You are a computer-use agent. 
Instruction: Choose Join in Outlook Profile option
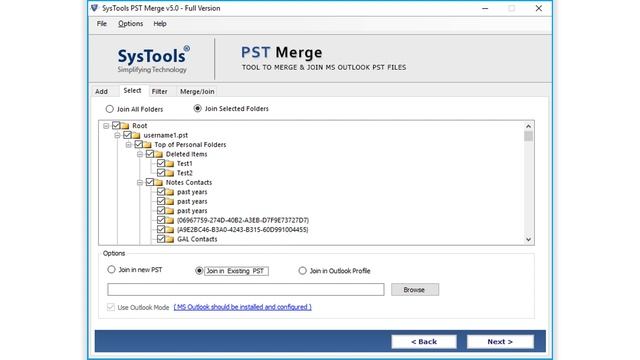tap(302, 271)
